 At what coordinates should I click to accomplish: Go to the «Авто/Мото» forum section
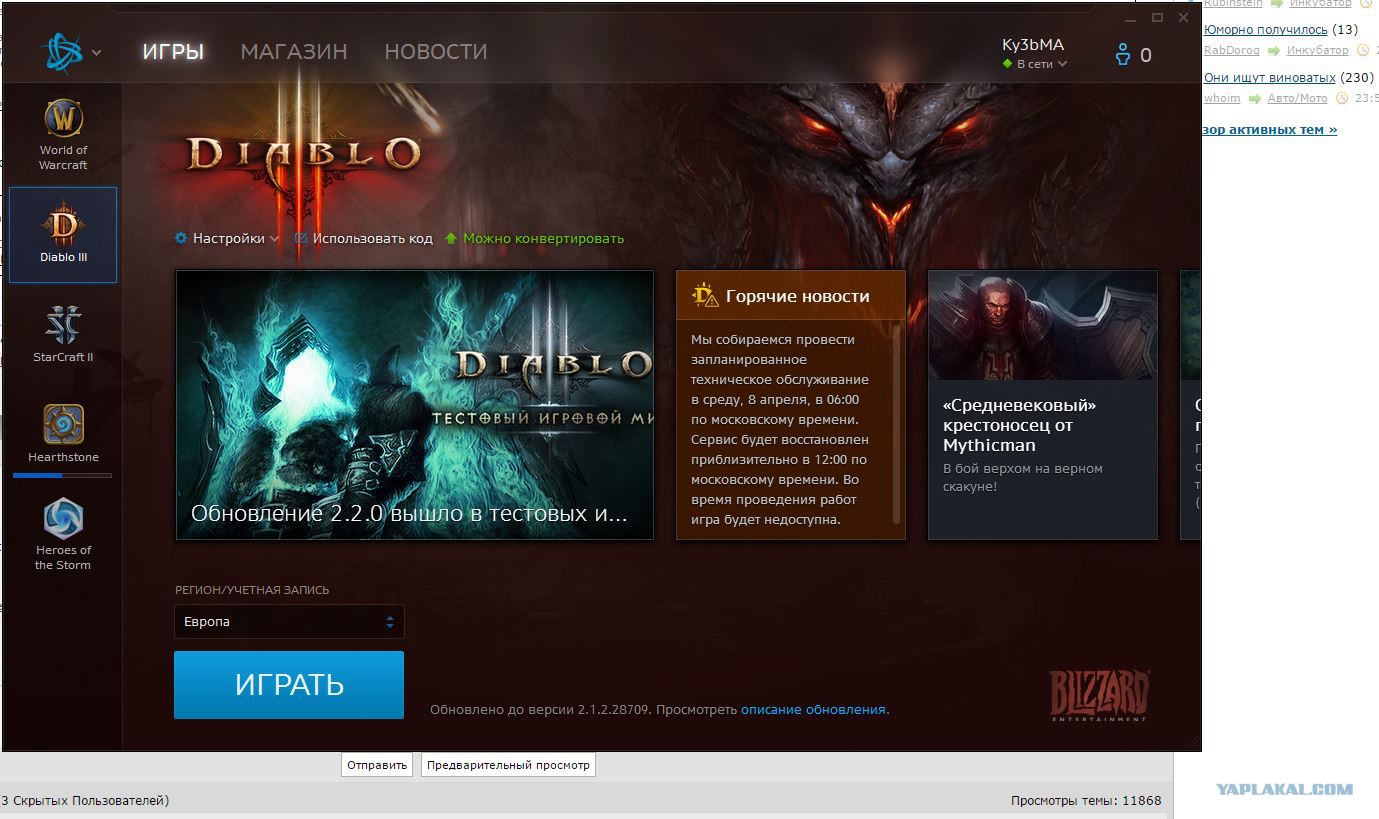coord(1297,98)
